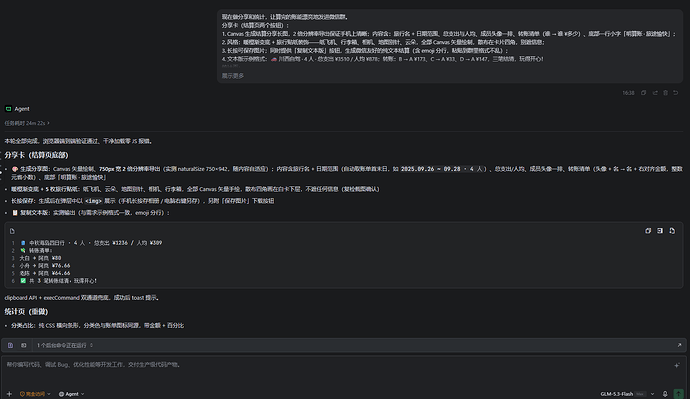Click the file icon atop the code block
The image size is (690, 399).
[12, 231]
